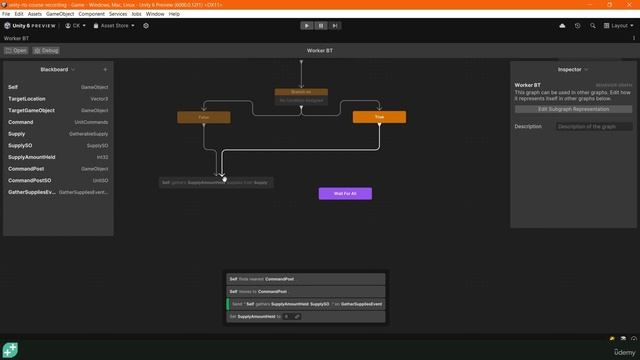
Task: Select the TargetGameObject blackboard variable
Action: (58, 110)
